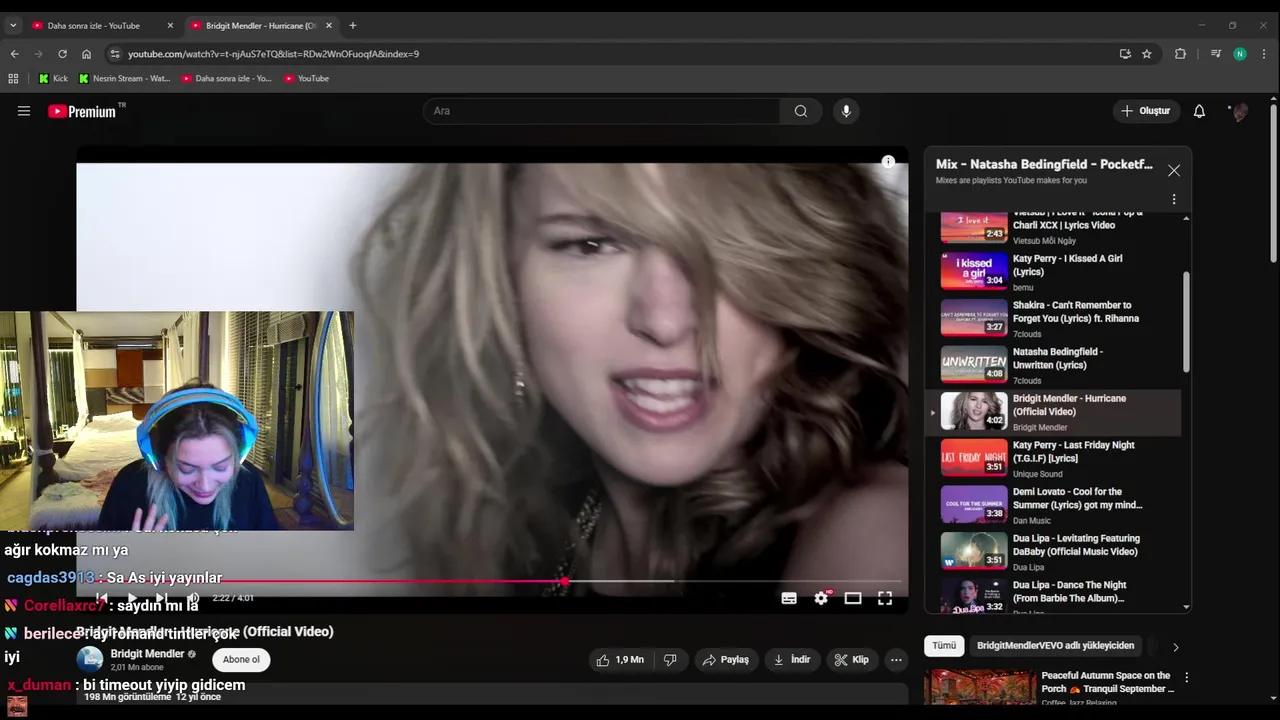Open the YouTube hamburger guide menu
Viewport: 1280px width, 720px height.
tap(24, 111)
